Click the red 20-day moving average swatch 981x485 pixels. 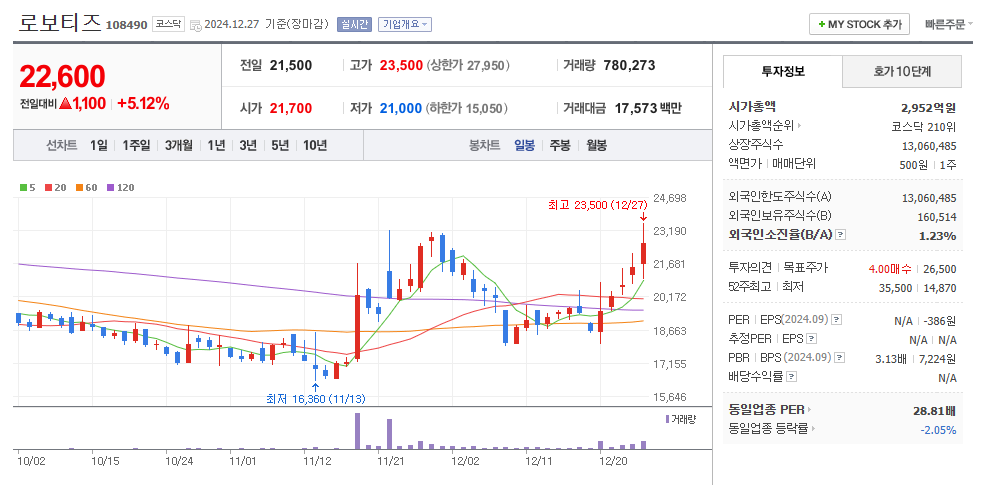click(48, 187)
